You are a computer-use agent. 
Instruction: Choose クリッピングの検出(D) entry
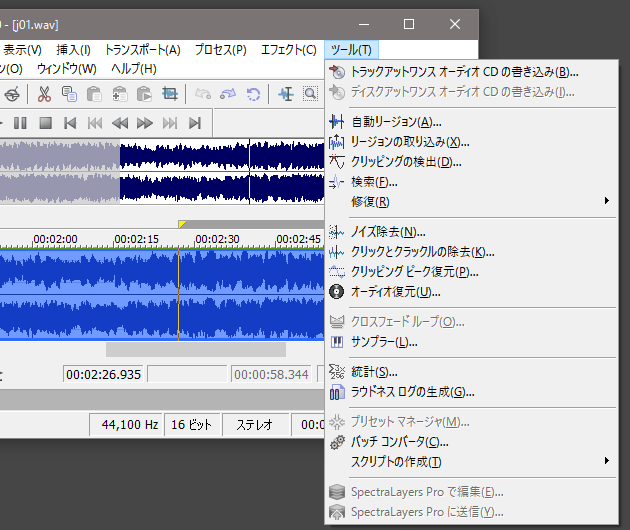[x=472, y=162]
